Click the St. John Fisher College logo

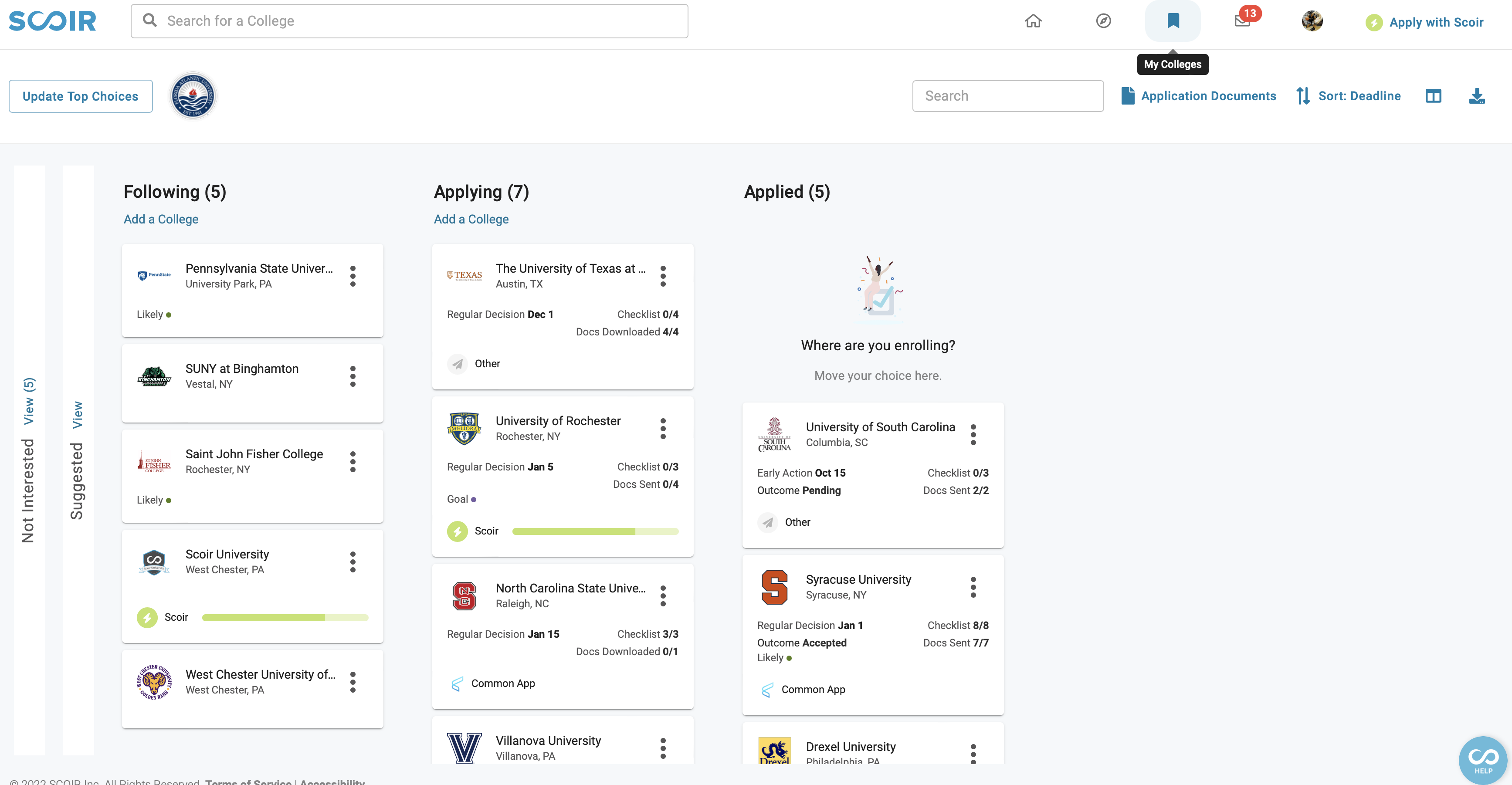(154, 462)
